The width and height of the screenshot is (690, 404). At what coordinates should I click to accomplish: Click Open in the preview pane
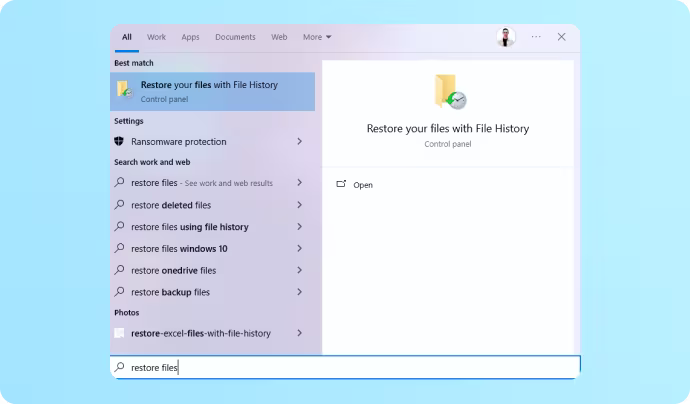tap(354, 185)
